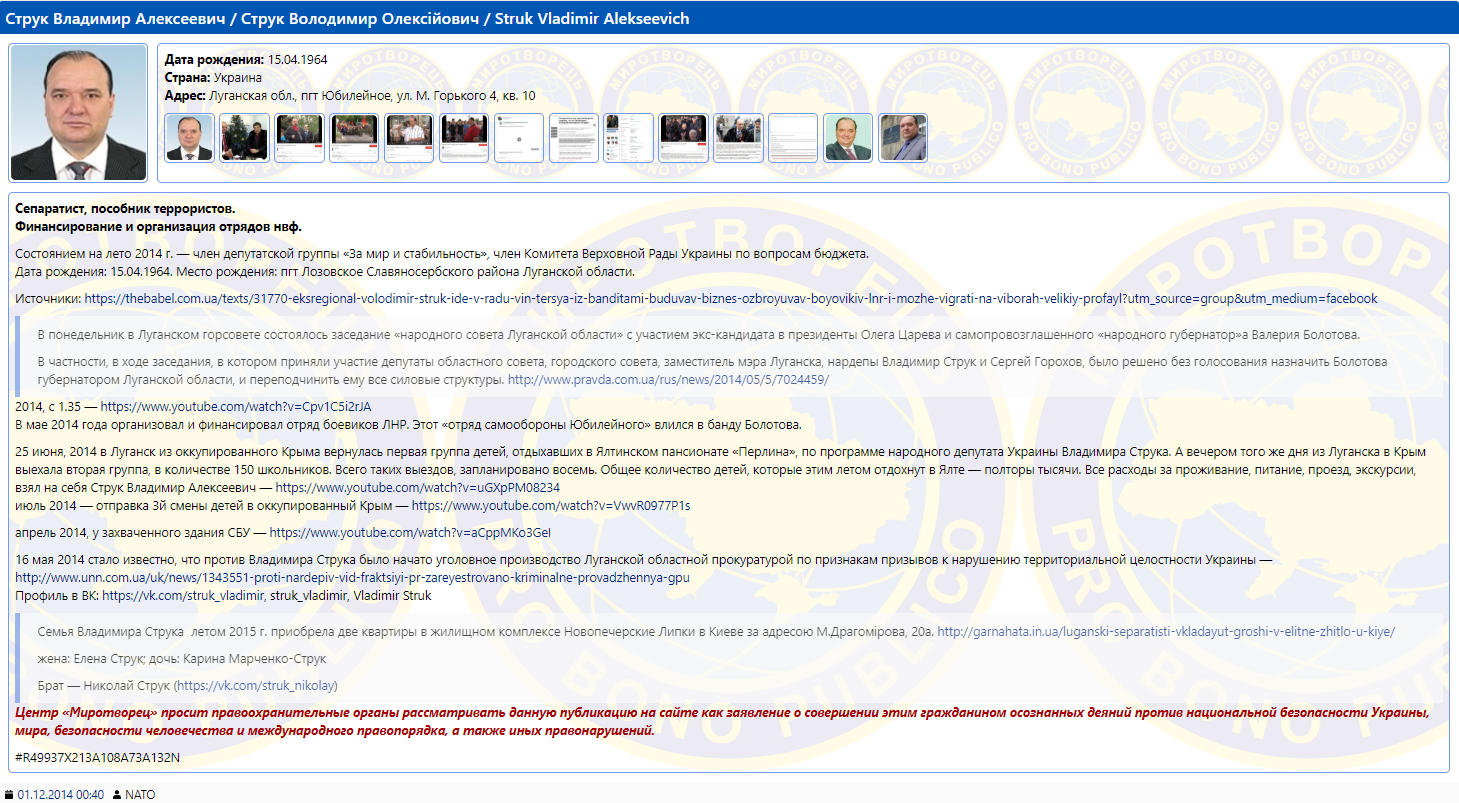The height and width of the screenshot is (803, 1459).
Task: Open the eighth thumbnail showing a text document
Action: (x=574, y=138)
